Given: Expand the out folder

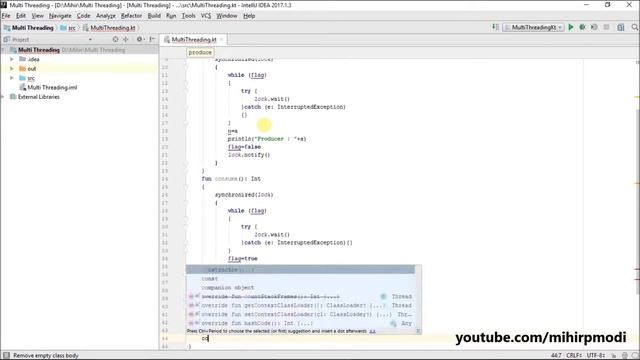Looking at the screenshot, I should pyautogui.click(x=12, y=69).
